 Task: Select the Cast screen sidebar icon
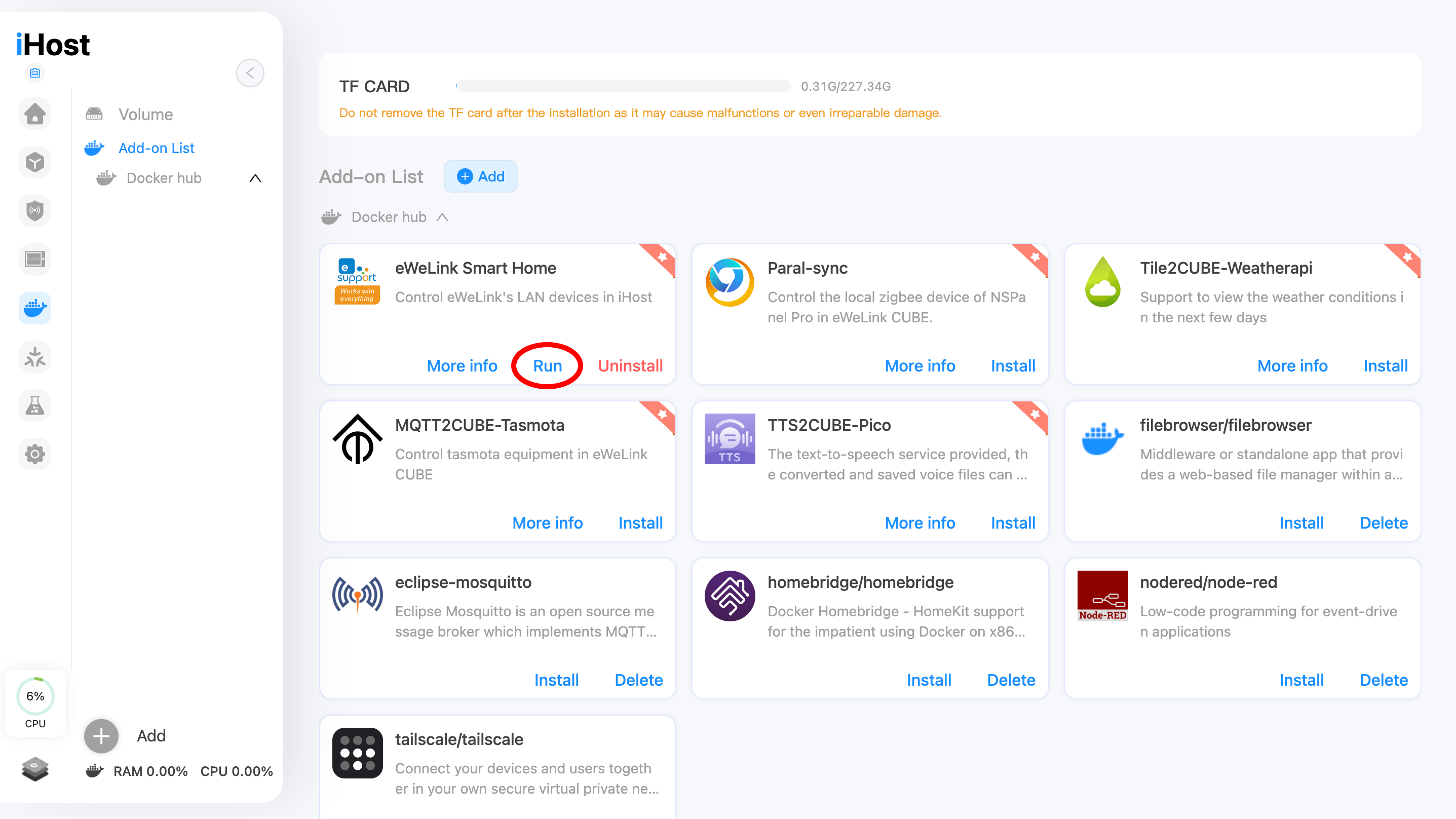coord(35,259)
